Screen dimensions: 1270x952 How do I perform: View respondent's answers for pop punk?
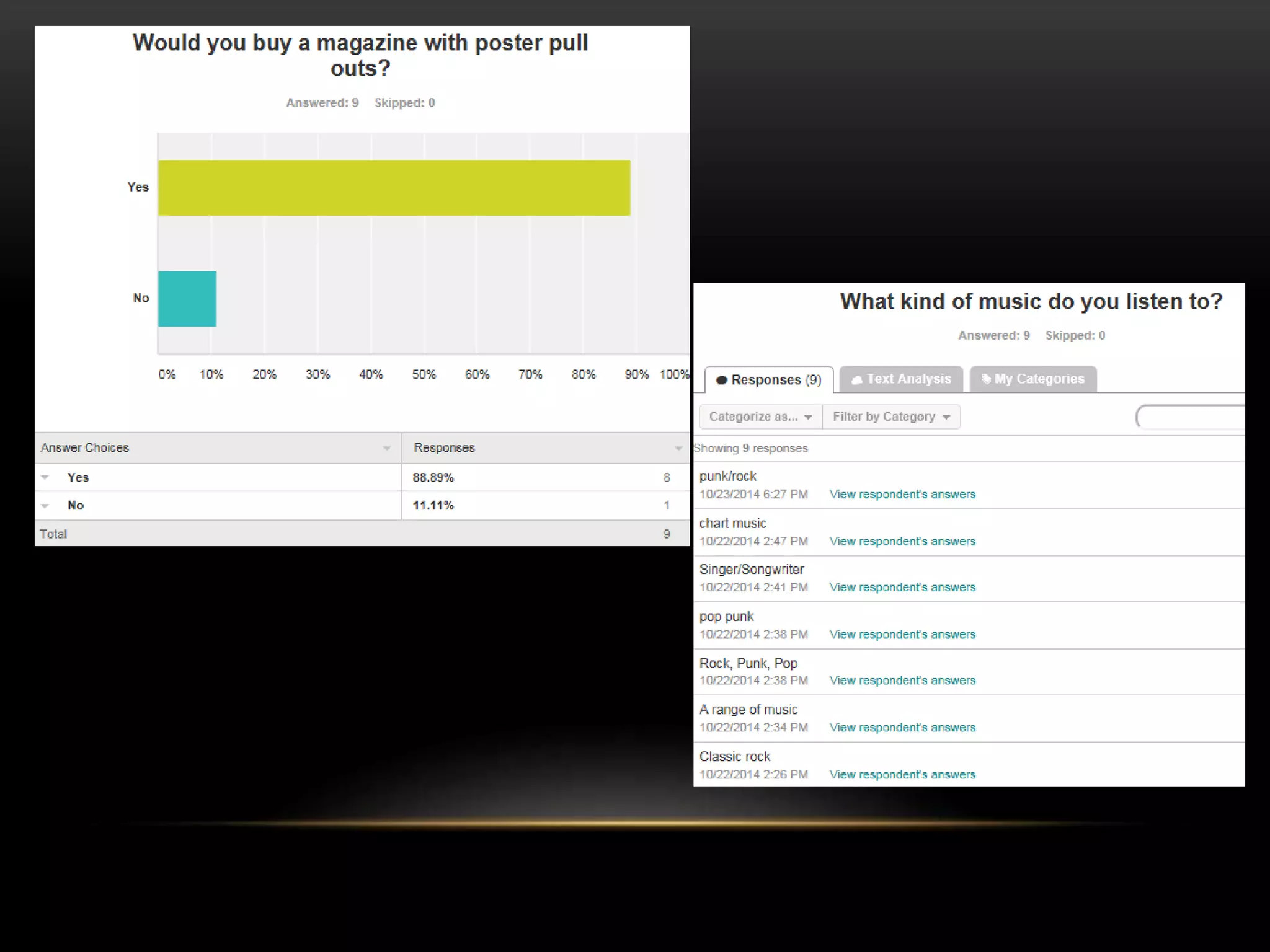click(x=902, y=635)
